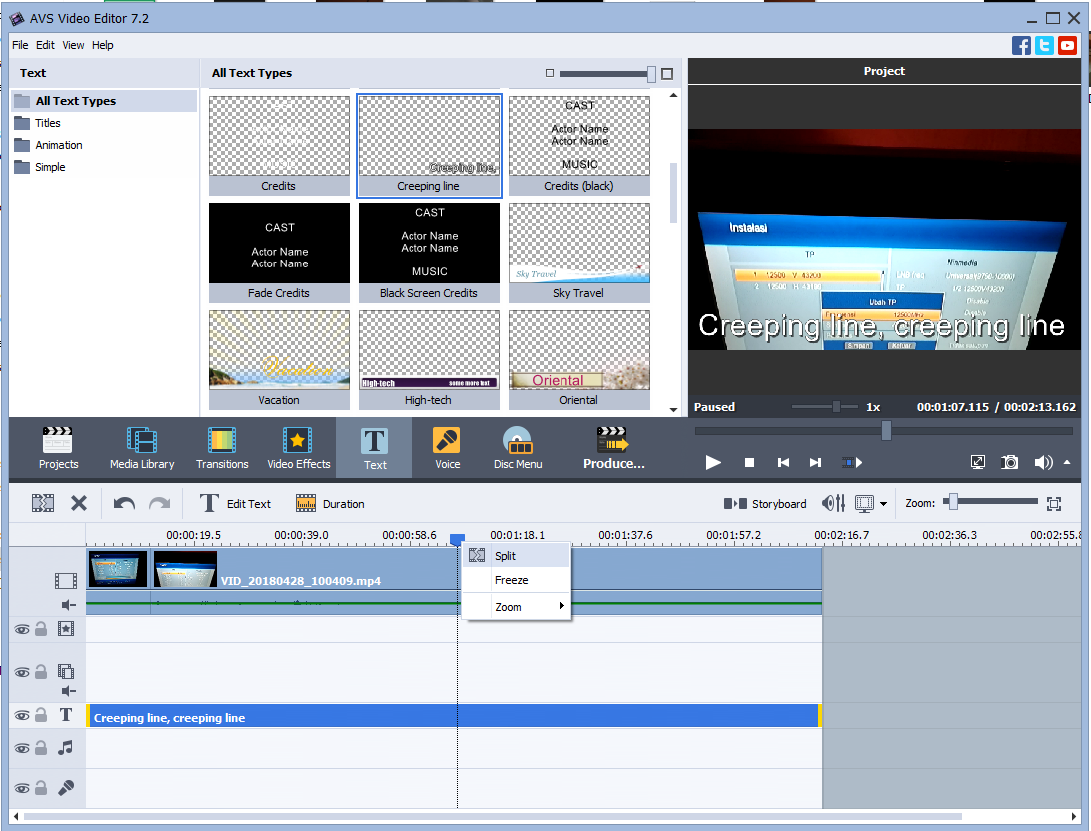Open fullscreen preview via the monitor icon

coord(977,462)
